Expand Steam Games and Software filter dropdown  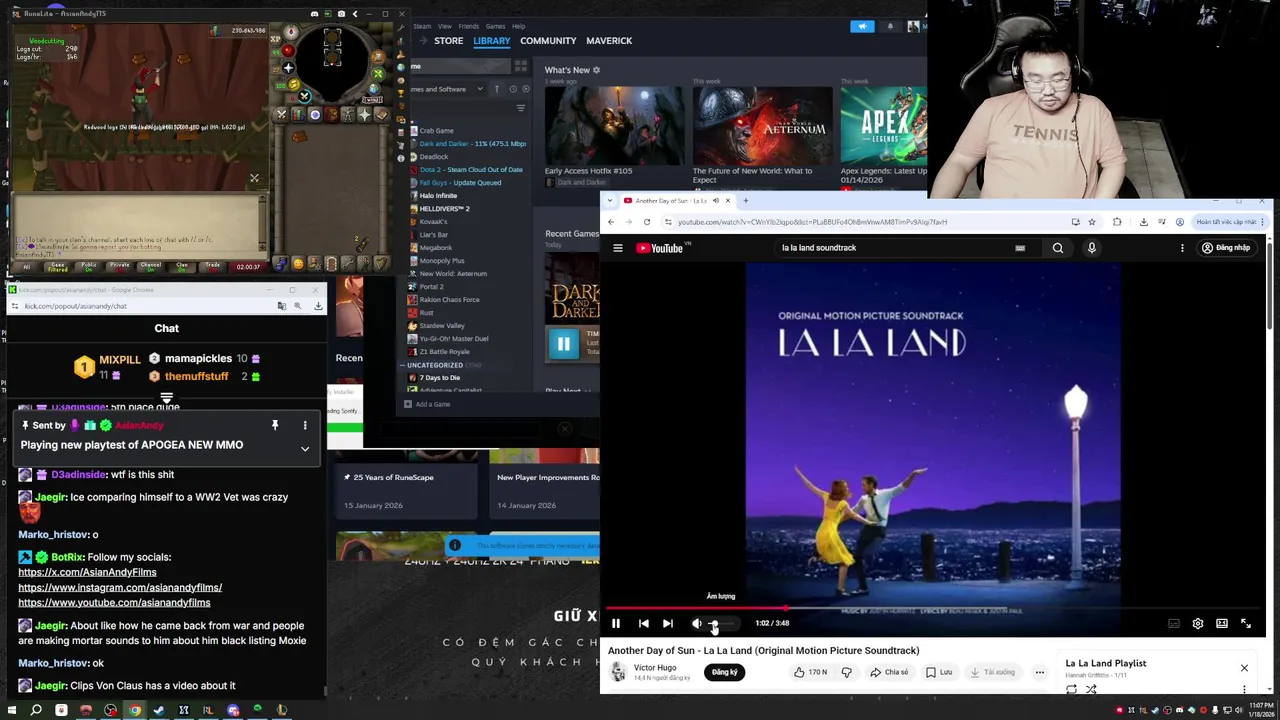(480, 89)
